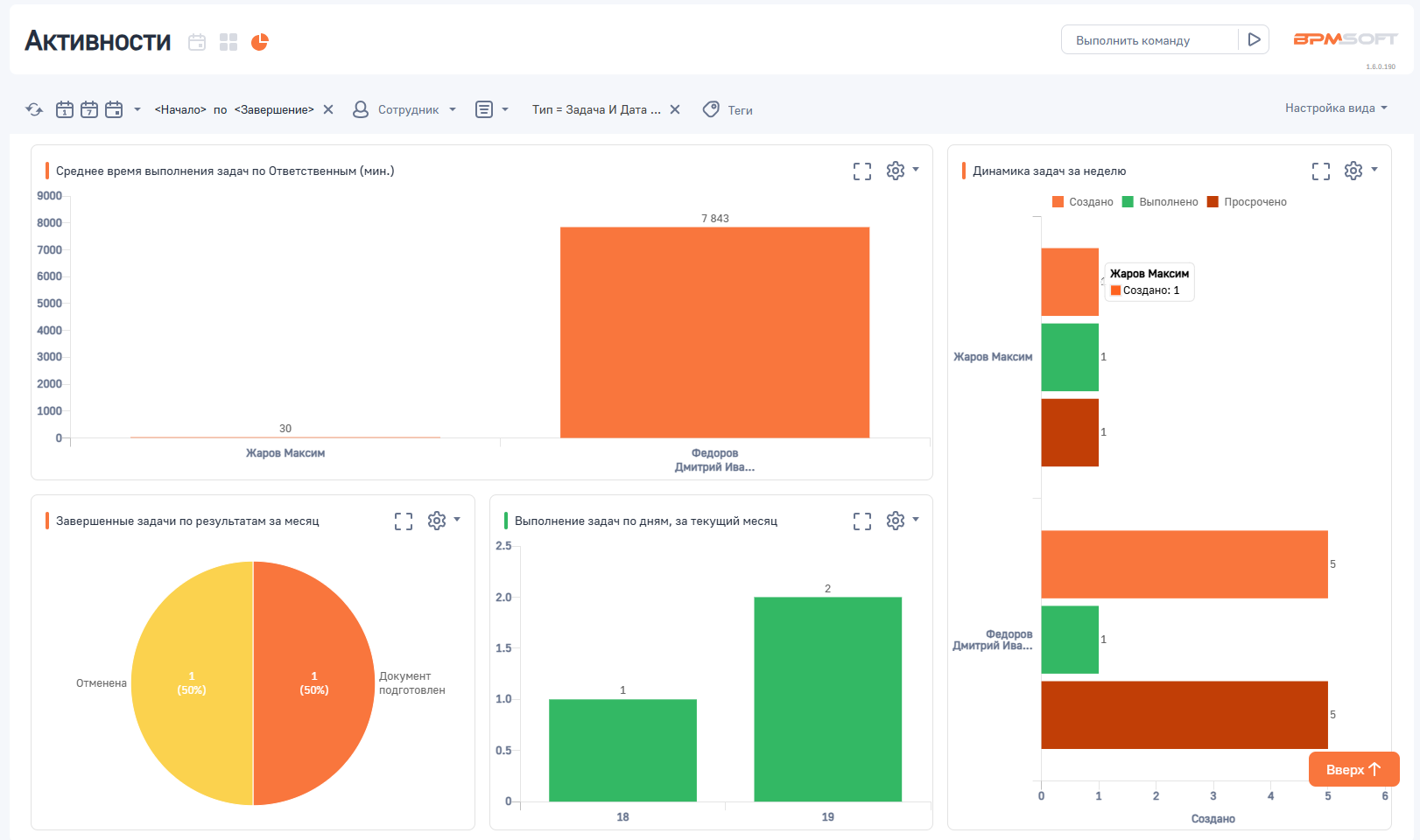Filter by one day calendar icon

point(65,109)
